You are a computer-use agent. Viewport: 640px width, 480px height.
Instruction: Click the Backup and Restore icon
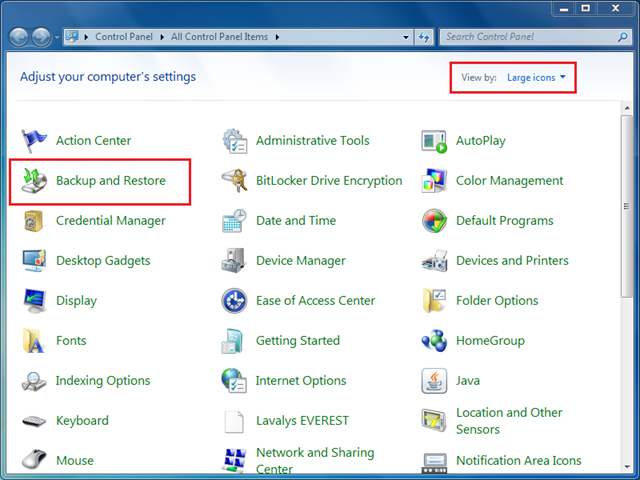(x=34, y=181)
